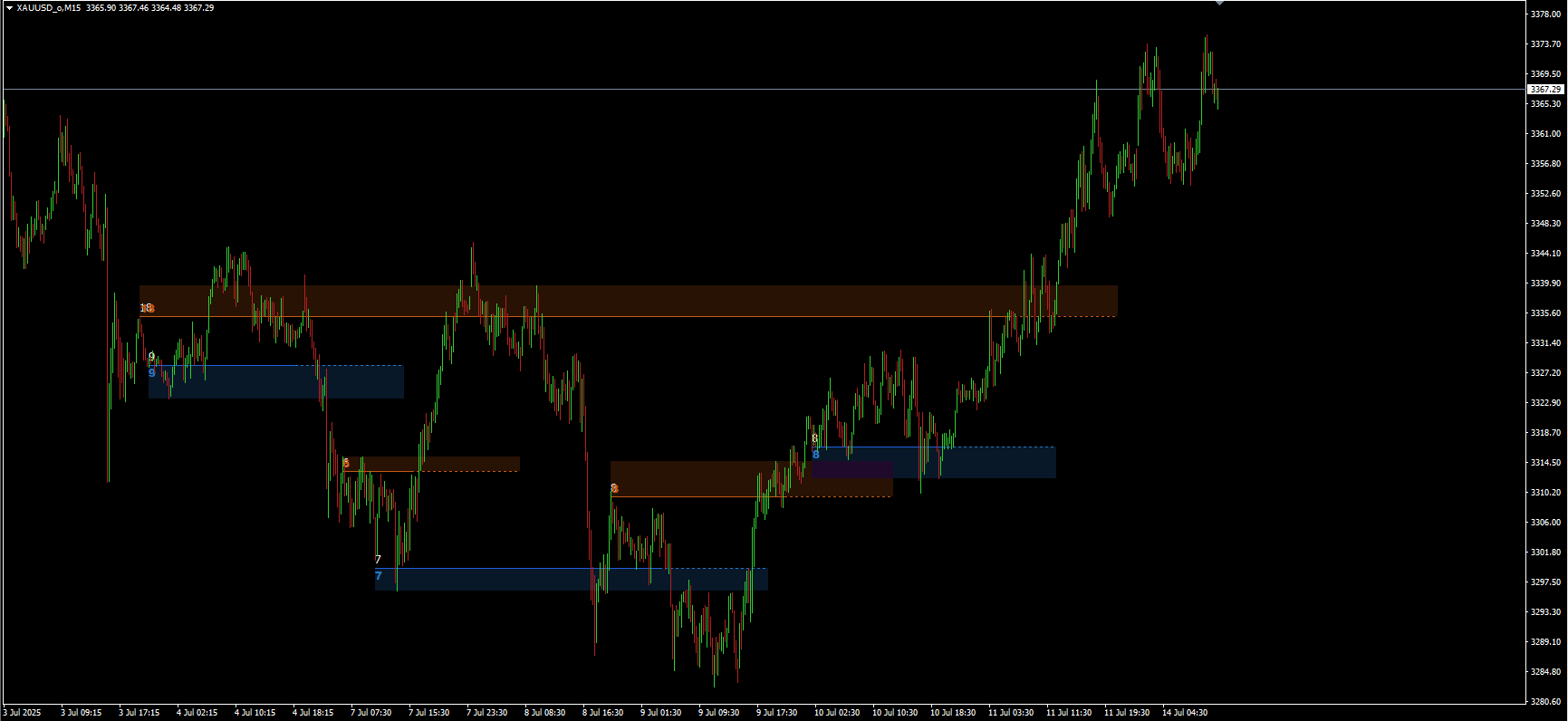Image resolution: width=1568 pixels, height=721 pixels.
Task: Select the orange zone label 6
Action: tap(346, 464)
